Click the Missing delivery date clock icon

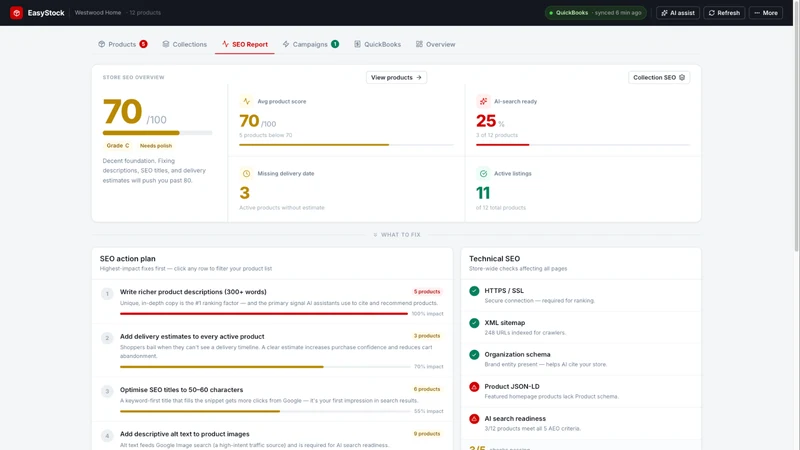(x=246, y=173)
